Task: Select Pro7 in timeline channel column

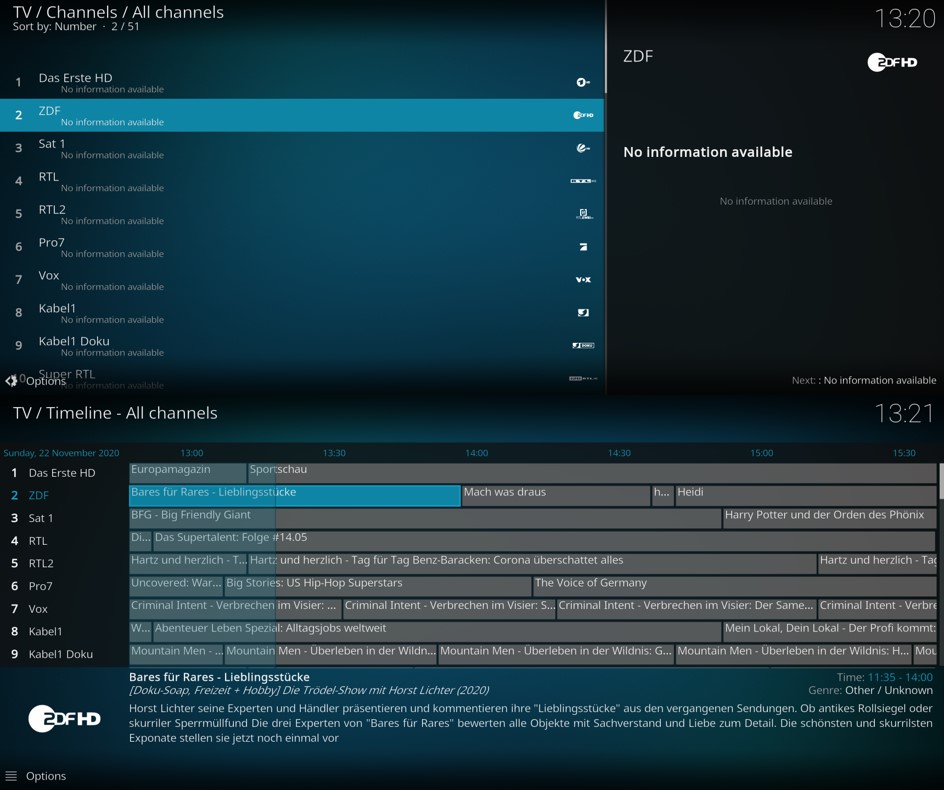Action: coord(64,586)
